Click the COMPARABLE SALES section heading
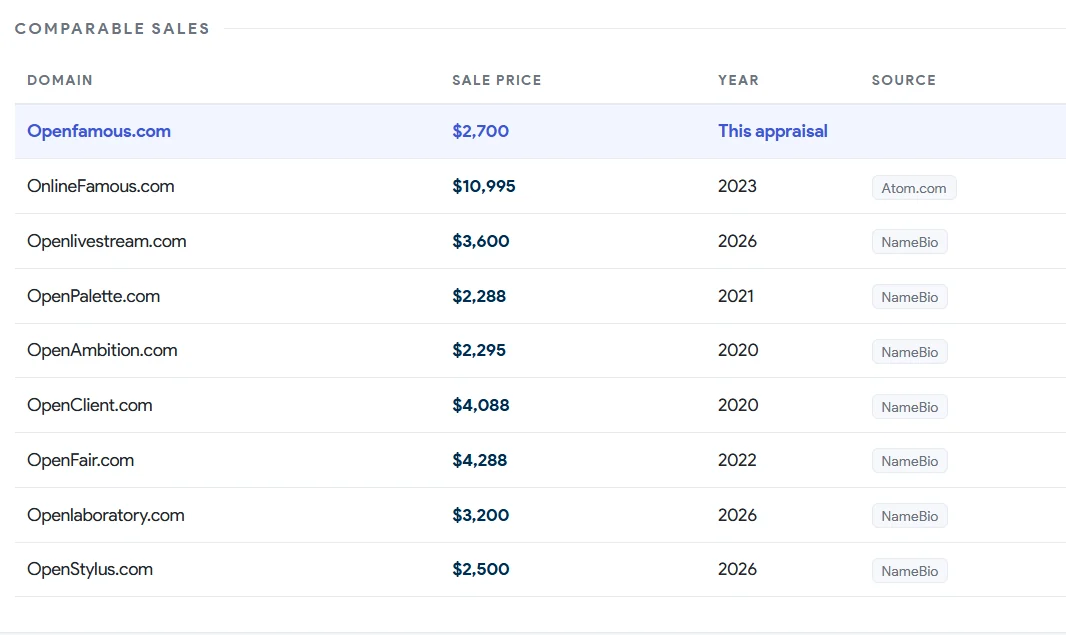This screenshot has height=635, width=1066. point(112,29)
